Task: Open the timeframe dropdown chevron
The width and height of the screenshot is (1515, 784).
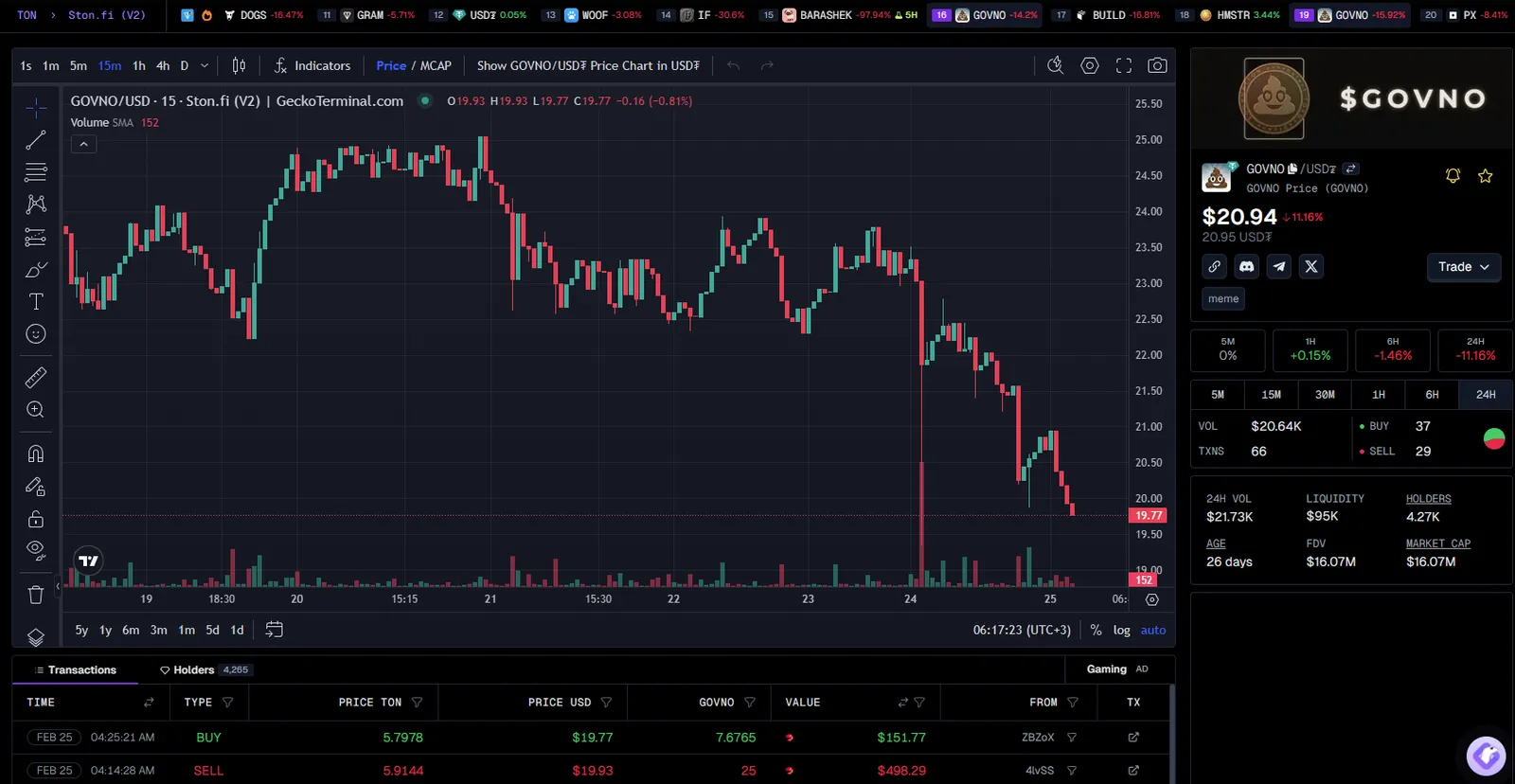Action: click(205, 65)
